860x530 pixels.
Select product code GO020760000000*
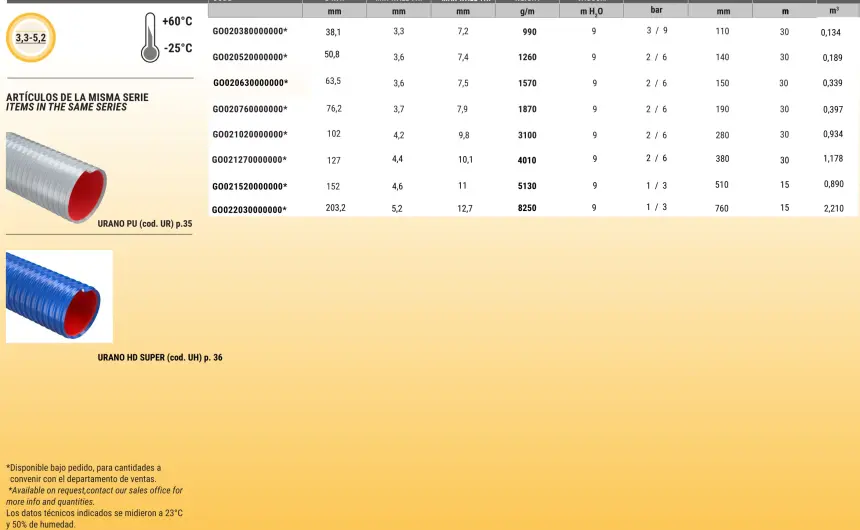click(250, 109)
